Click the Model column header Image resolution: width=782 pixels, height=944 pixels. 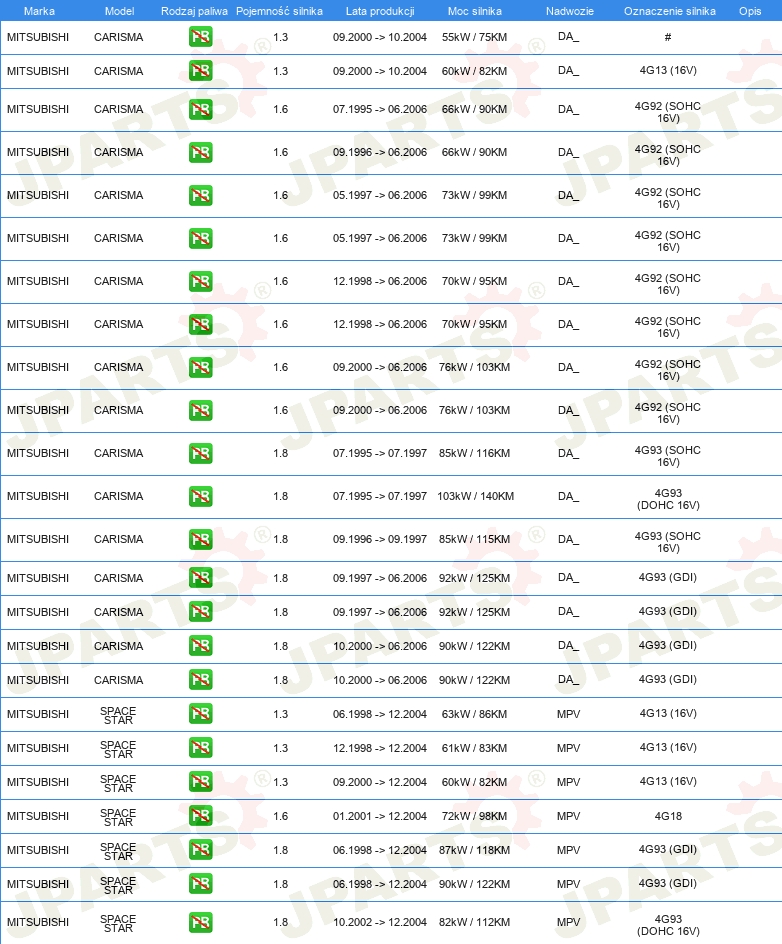click(119, 11)
